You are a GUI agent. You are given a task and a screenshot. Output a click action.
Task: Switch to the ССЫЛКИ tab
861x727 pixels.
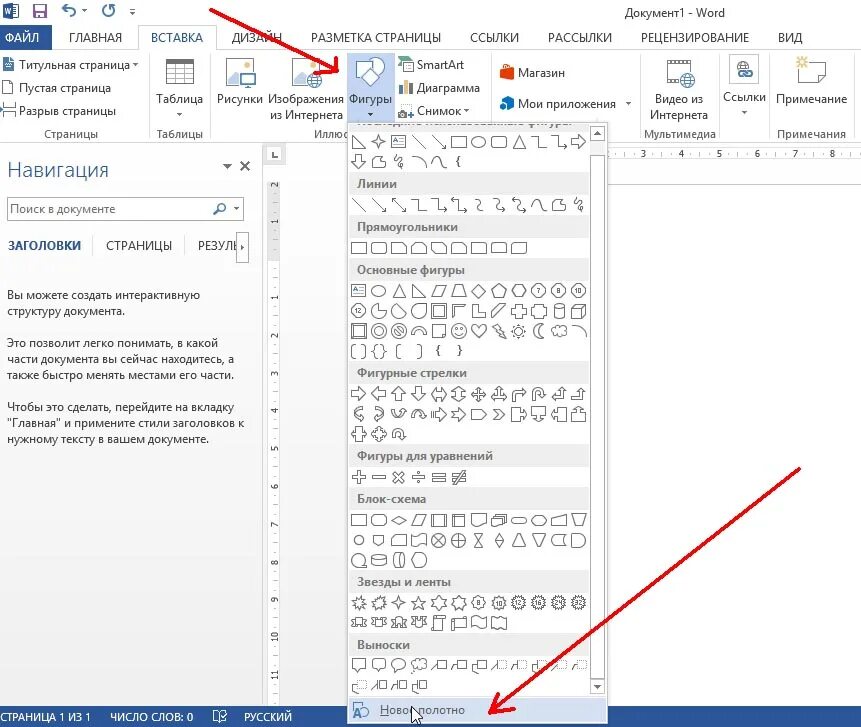pyautogui.click(x=494, y=38)
